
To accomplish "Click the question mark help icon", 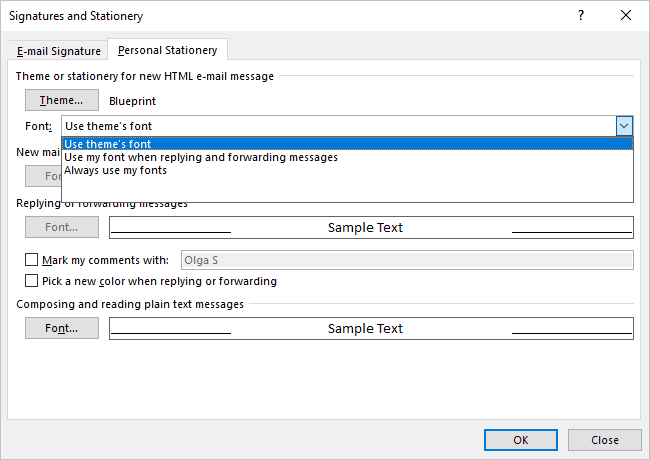I will 581,15.
